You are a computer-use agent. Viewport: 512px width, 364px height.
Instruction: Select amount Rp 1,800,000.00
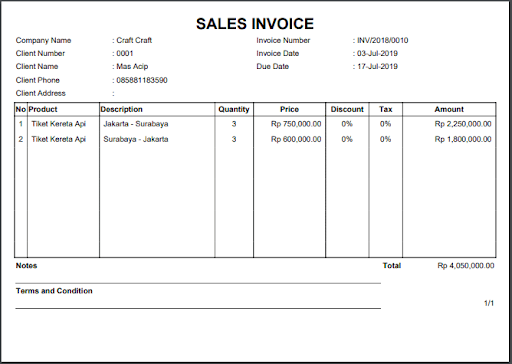[463, 139]
